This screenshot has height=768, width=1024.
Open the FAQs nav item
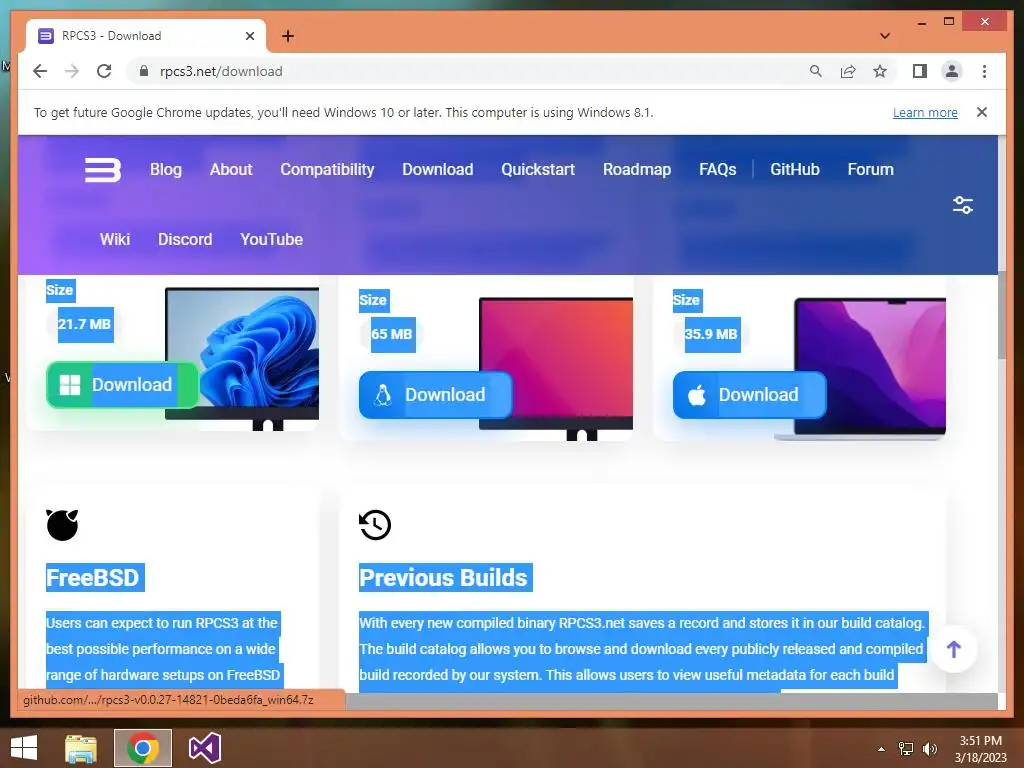click(718, 170)
